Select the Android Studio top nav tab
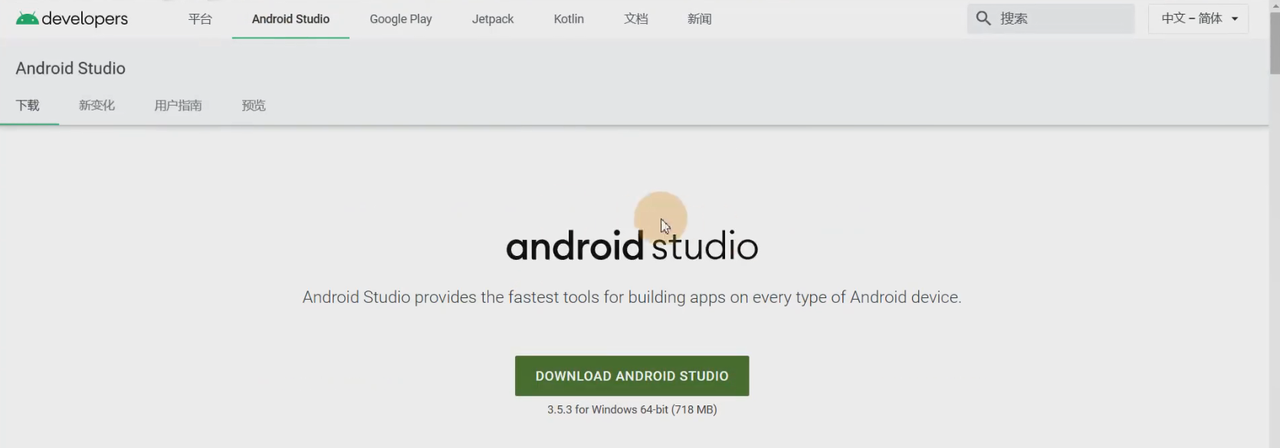 [290, 19]
